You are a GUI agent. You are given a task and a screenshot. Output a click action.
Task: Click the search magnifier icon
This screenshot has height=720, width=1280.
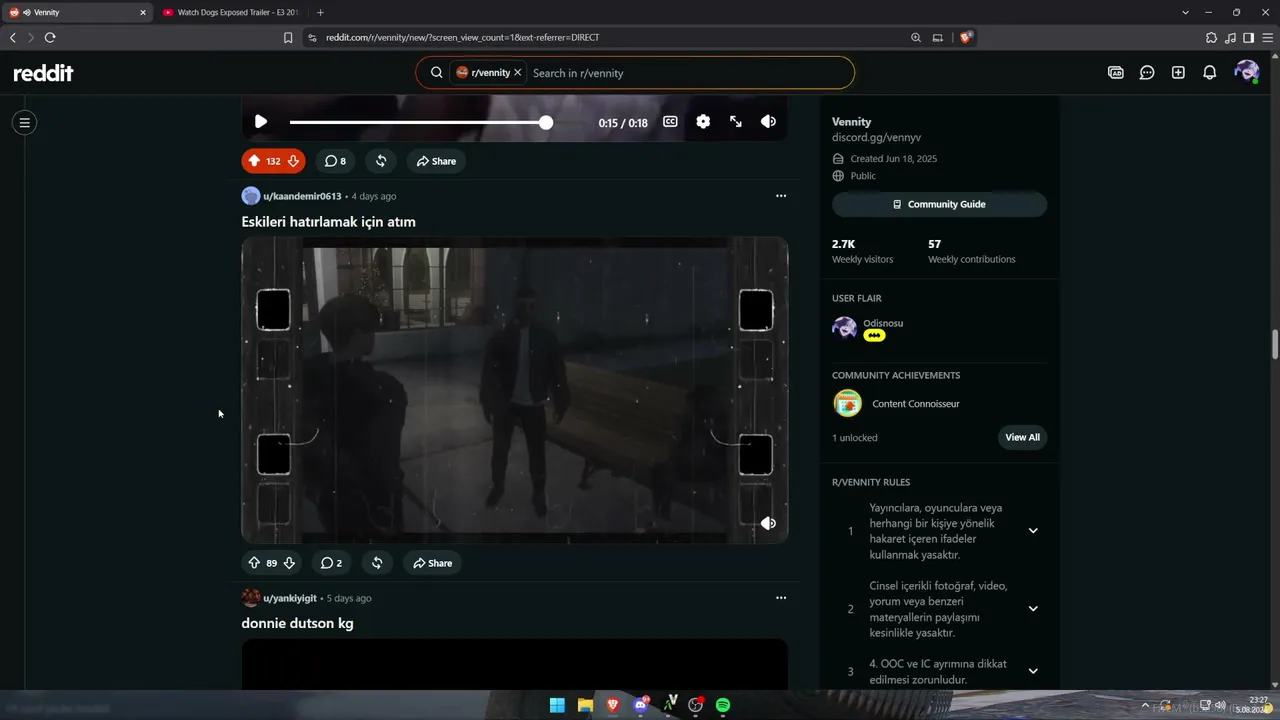point(436,73)
